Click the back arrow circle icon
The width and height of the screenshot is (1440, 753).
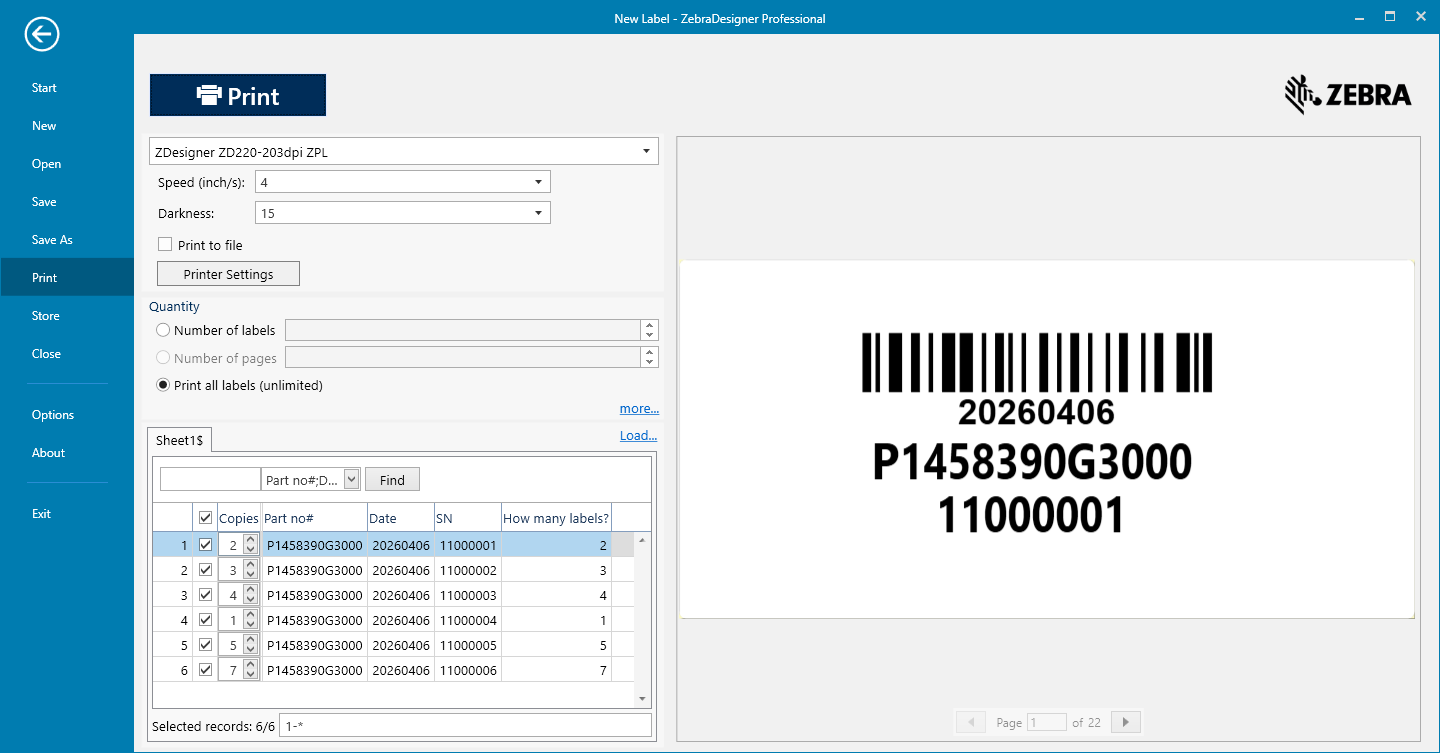click(42, 35)
